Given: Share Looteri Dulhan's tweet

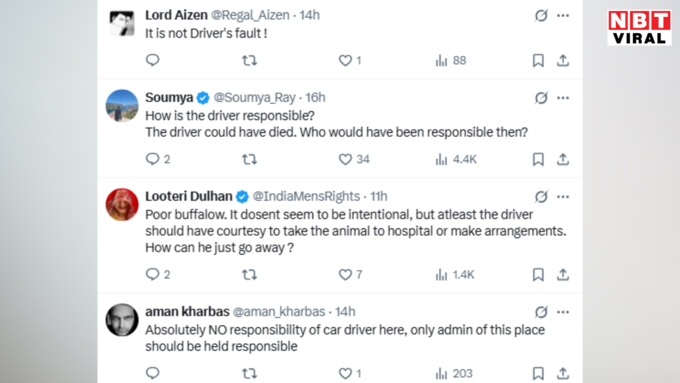Looking at the screenshot, I should [x=563, y=275].
